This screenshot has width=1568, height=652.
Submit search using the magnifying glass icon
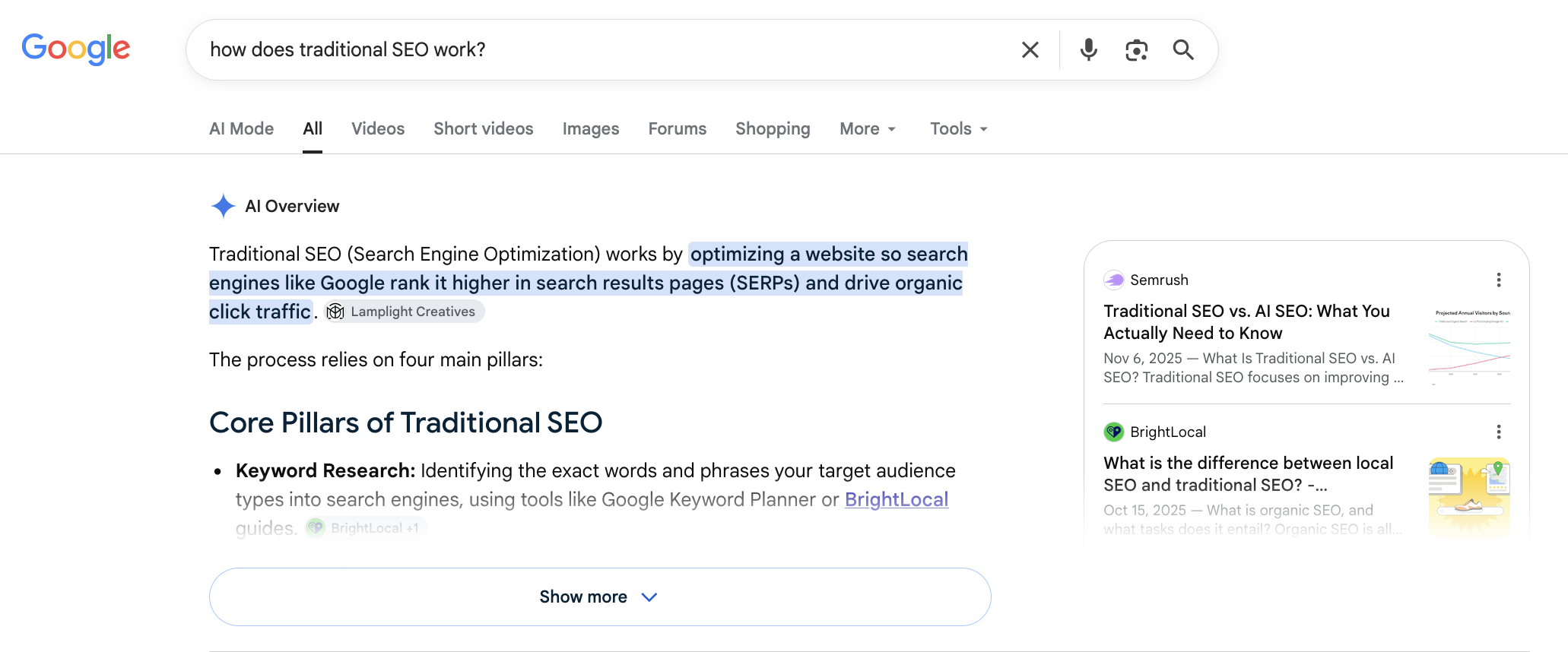(x=1183, y=50)
